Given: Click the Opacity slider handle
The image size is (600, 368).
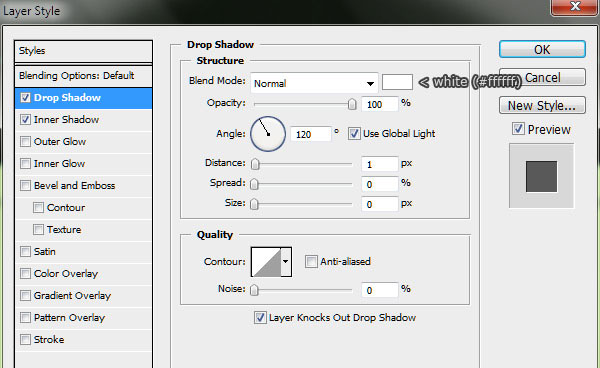Looking at the screenshot, I should click(352, 104).
